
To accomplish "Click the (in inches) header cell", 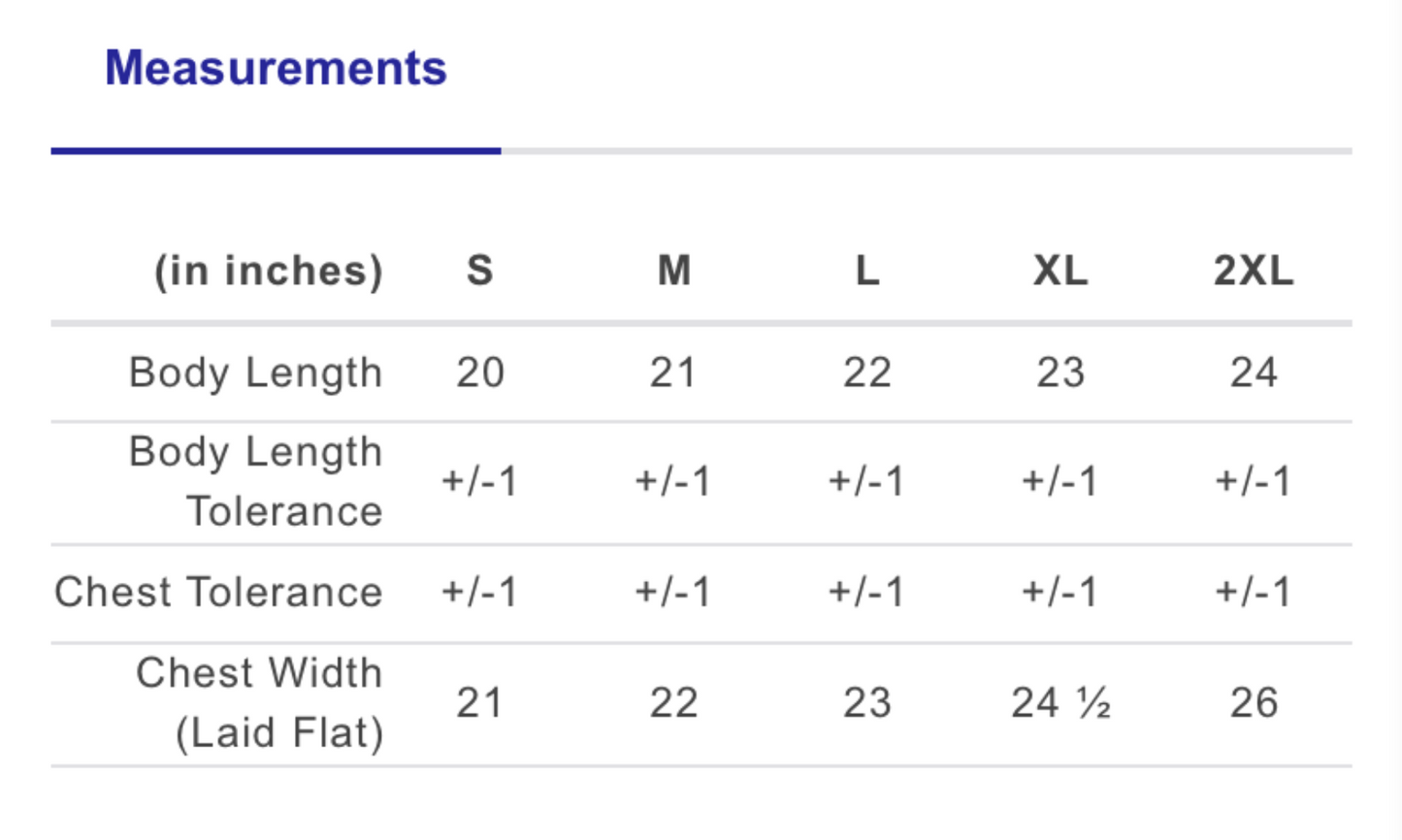I will pyautogui.click(x=269, y=272).
